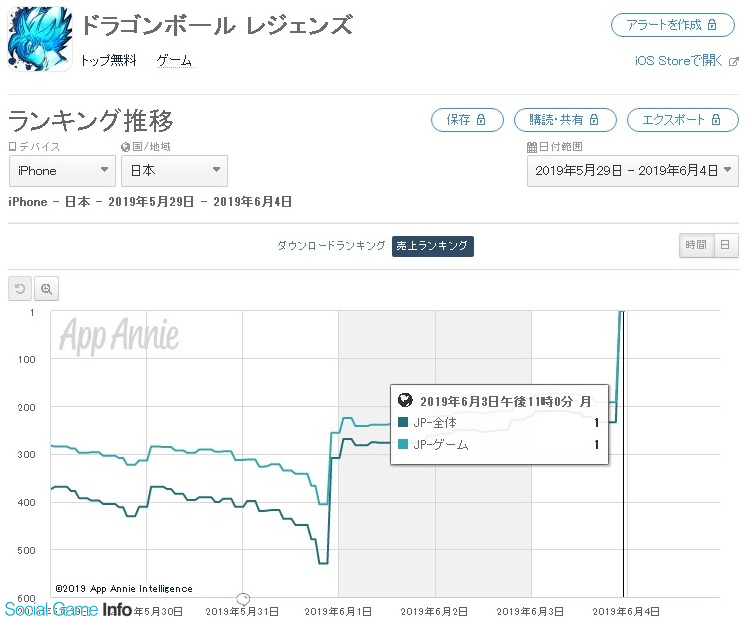Click the lock icon on アラートを作成
Image resolution: width=746 pixels, height=622 pixels.
[712, 25]
